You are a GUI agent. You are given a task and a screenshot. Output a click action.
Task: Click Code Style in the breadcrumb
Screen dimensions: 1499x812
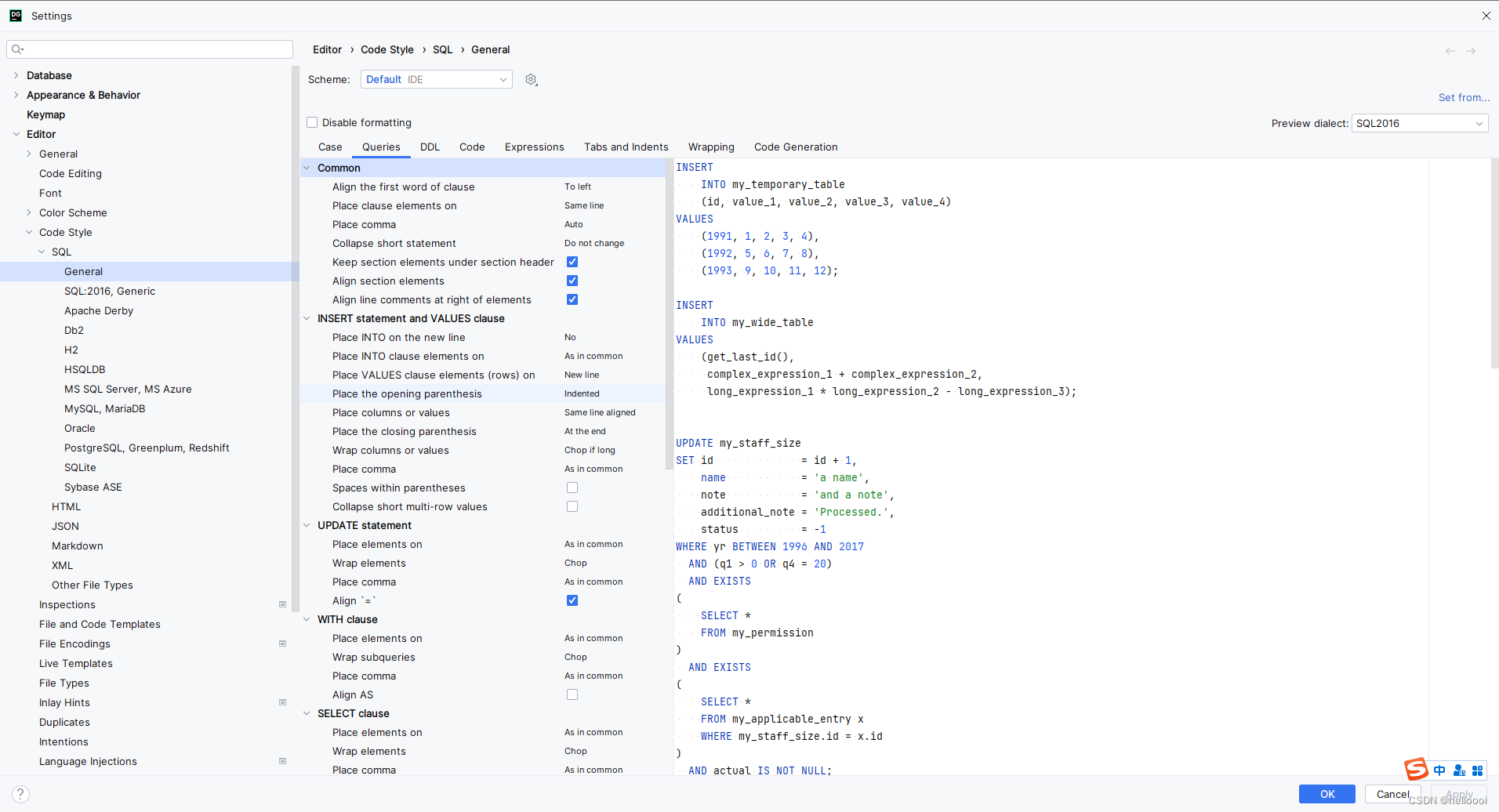[387, 49]
